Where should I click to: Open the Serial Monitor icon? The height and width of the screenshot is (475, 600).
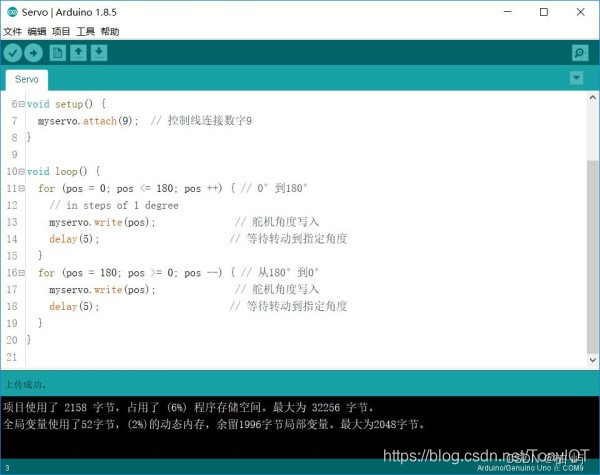point(580,53)
